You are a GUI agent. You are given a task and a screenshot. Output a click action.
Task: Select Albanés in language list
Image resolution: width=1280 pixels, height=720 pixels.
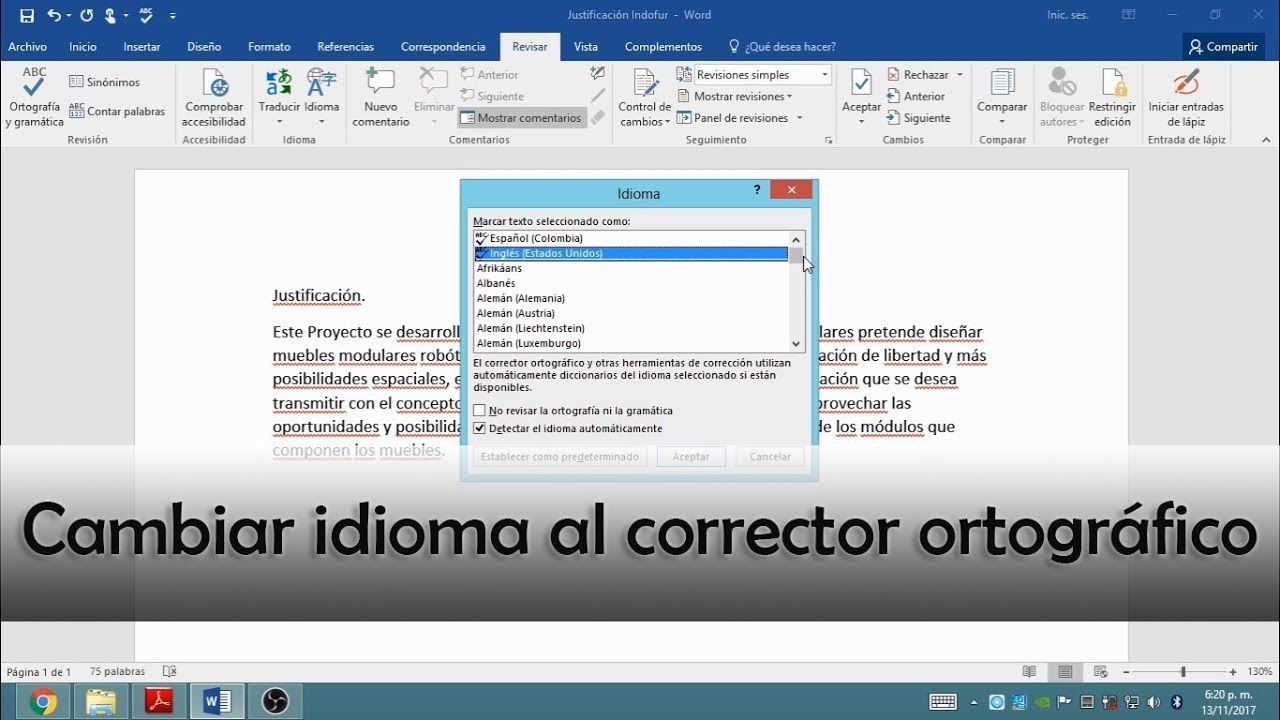(631, 283)
